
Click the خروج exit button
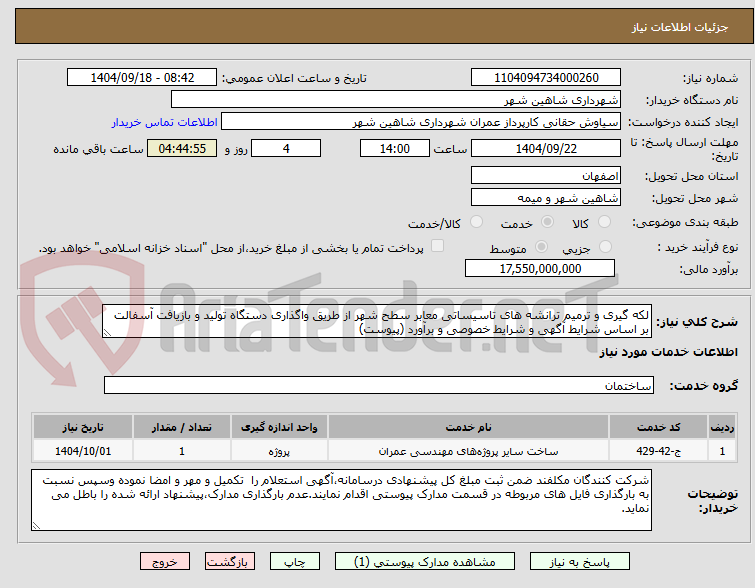165,562
